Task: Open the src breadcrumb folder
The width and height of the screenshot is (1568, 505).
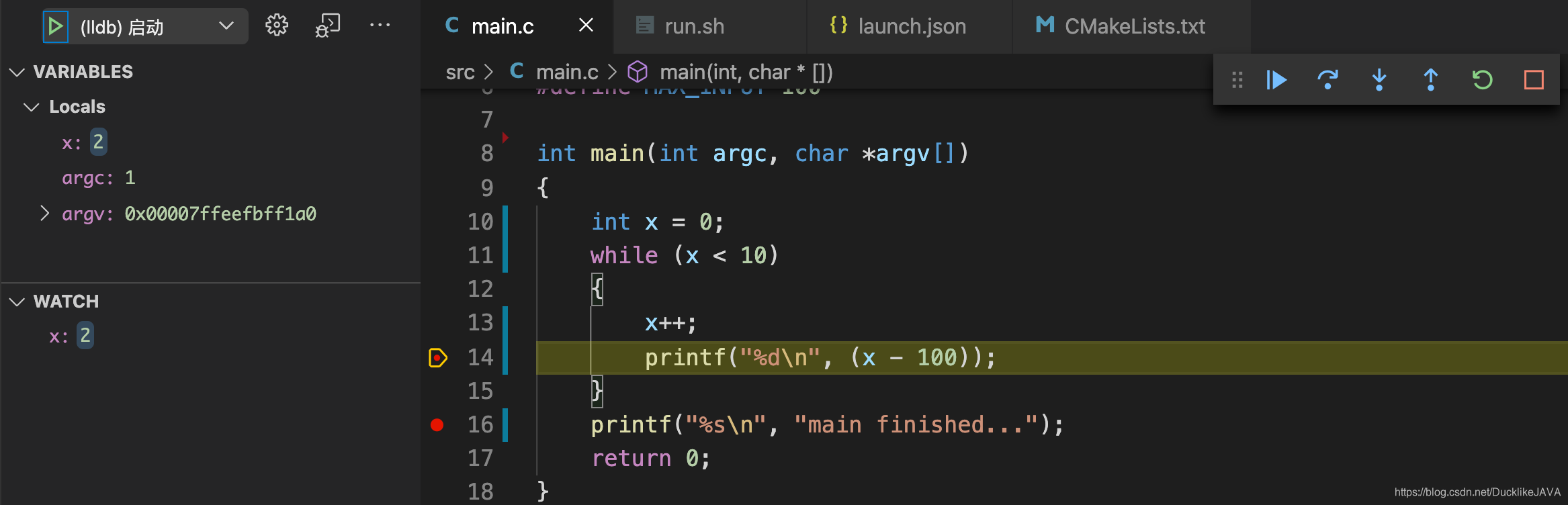Action: tap(460, 72)
